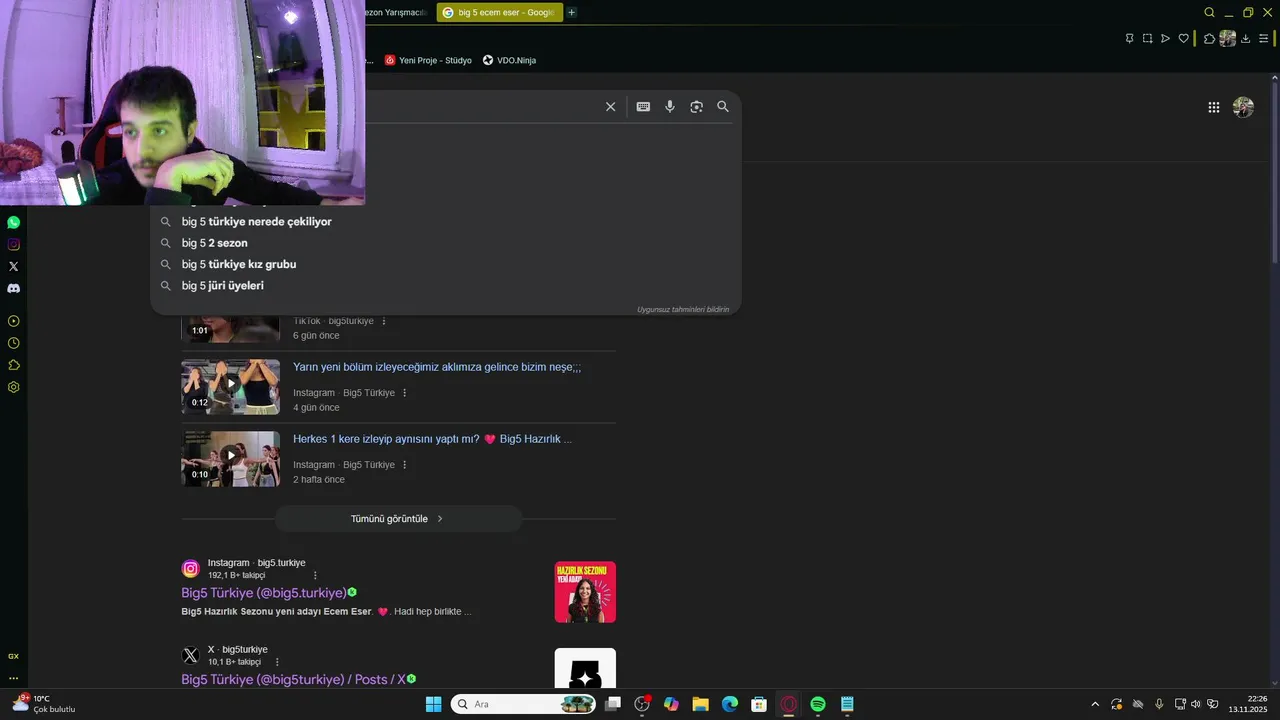Open WhatsApp in the Opera sidebar
This screenshot has width=1280, height=720.
coord(13,222)
